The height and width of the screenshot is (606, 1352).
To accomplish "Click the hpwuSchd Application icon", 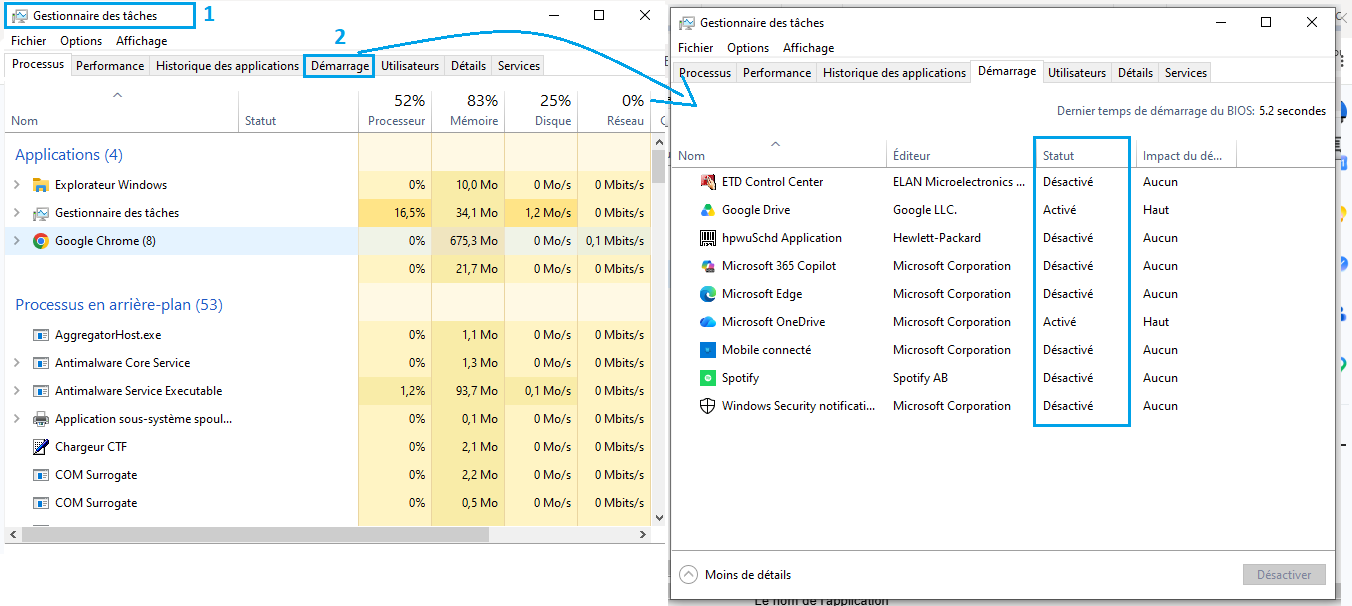I will click(708, 238).
